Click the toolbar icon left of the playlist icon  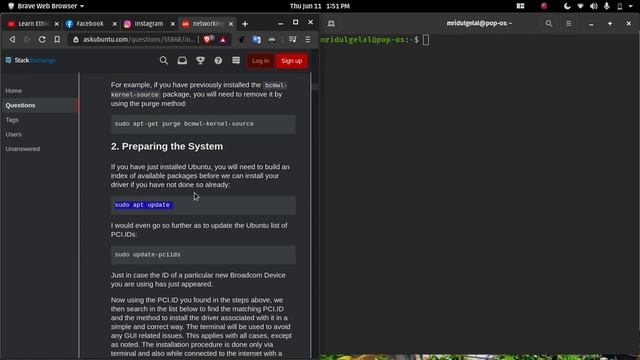point(272,40)
